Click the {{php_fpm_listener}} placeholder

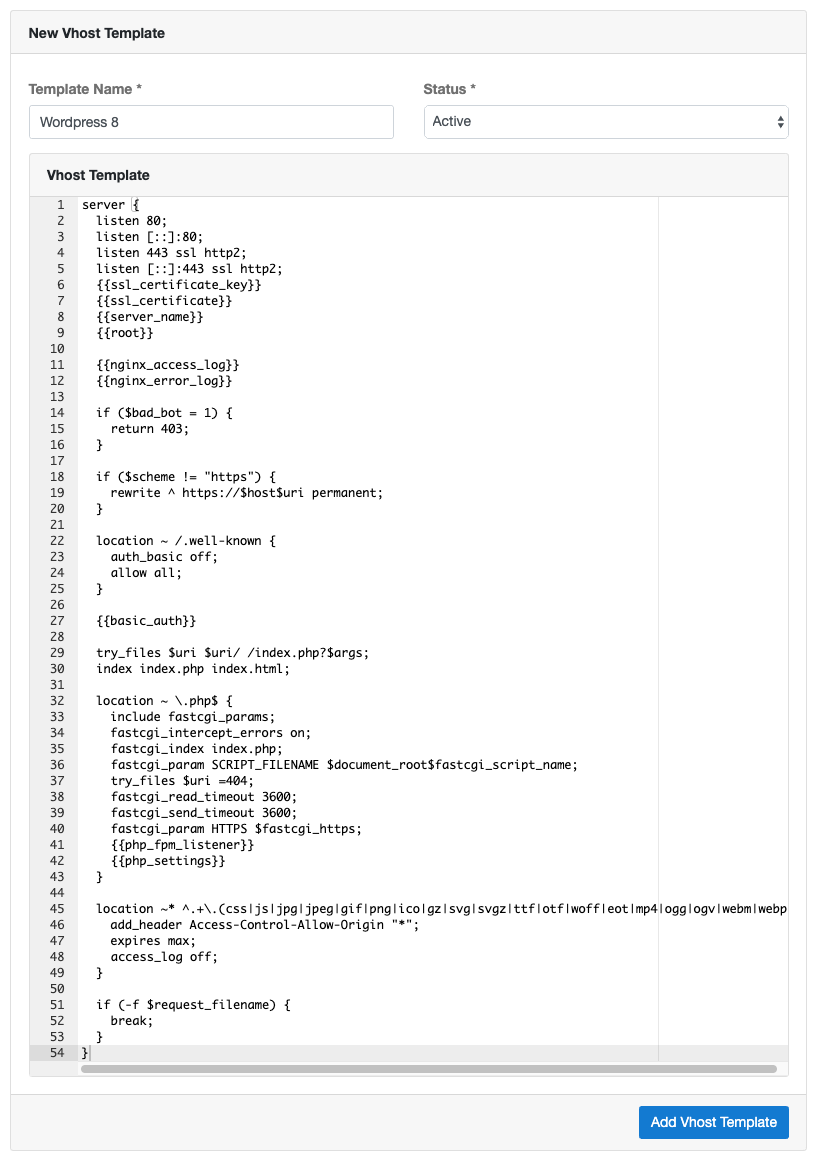point(182,845)
